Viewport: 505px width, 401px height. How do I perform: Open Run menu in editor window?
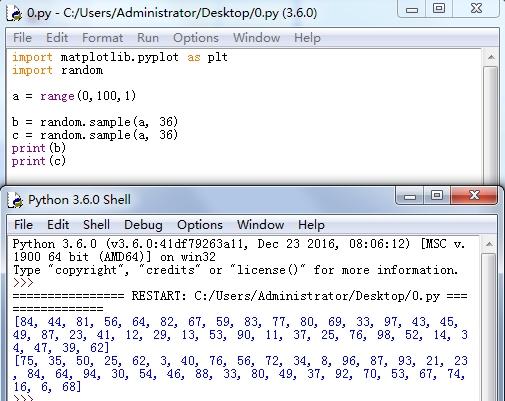(148, 38)
